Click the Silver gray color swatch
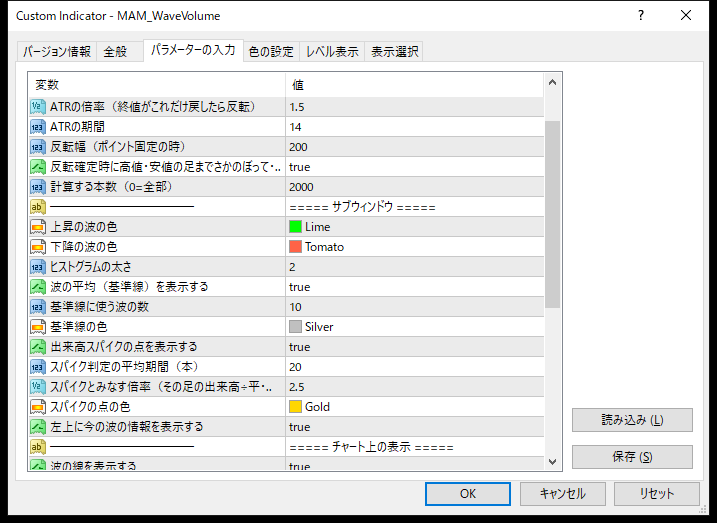 tap(295, 327)
